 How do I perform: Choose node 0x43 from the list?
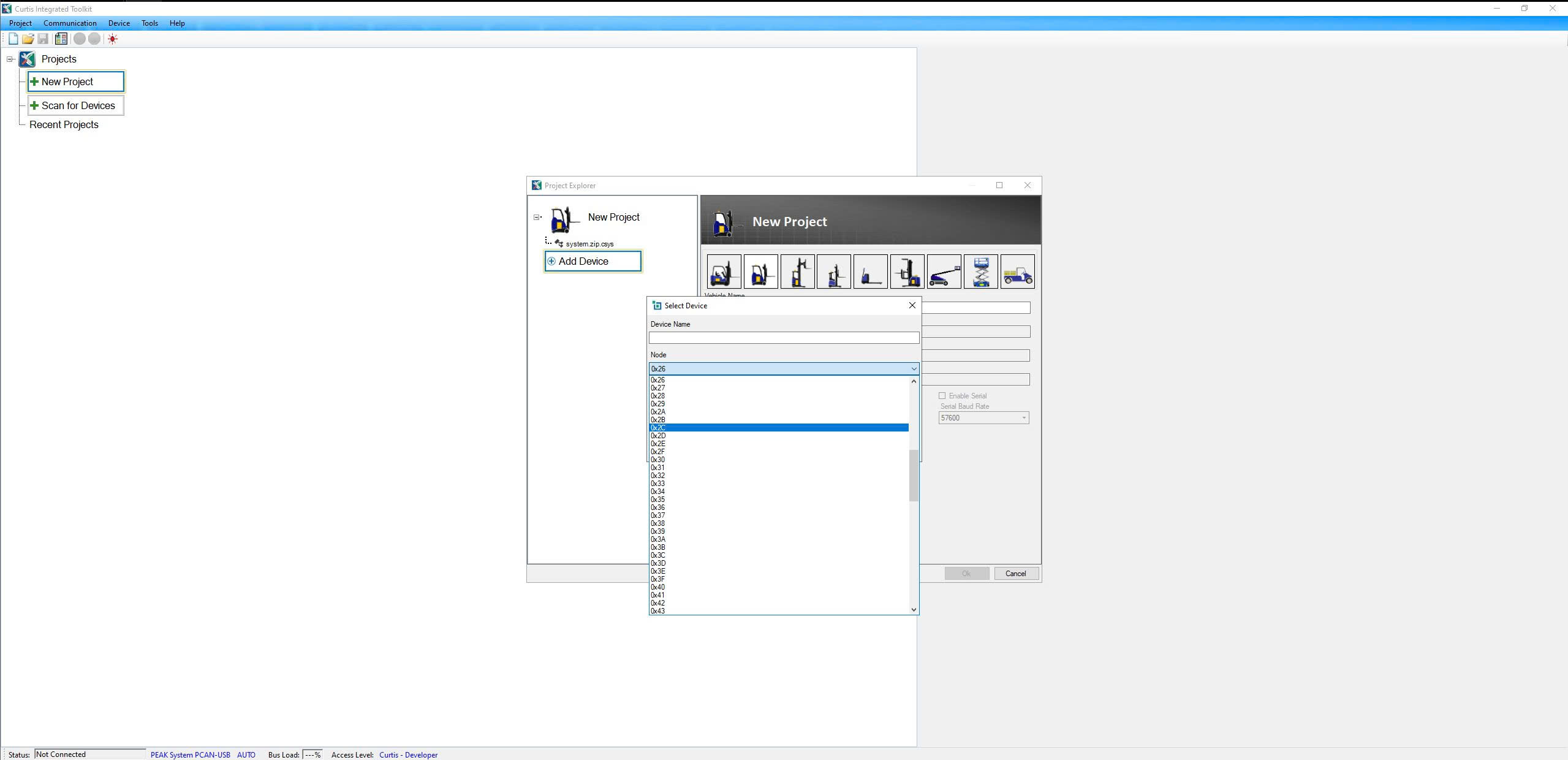[779, 611]
